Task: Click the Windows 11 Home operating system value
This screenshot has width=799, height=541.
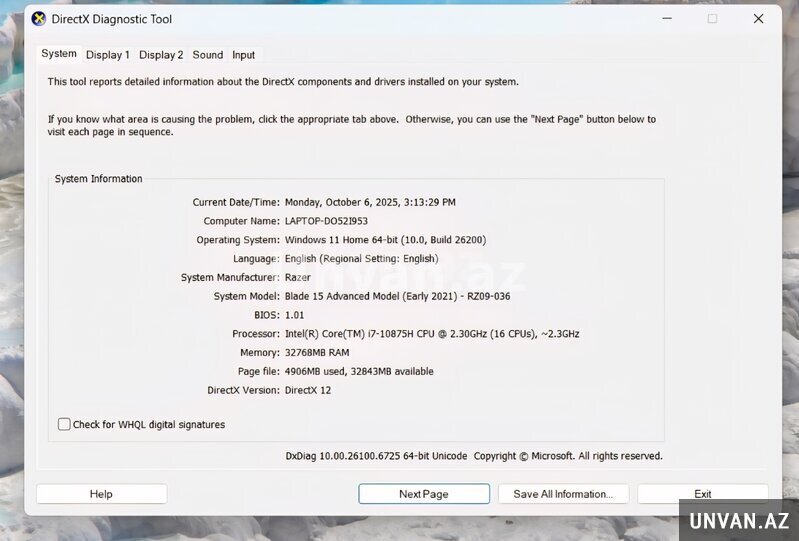Action: [385, 240]
